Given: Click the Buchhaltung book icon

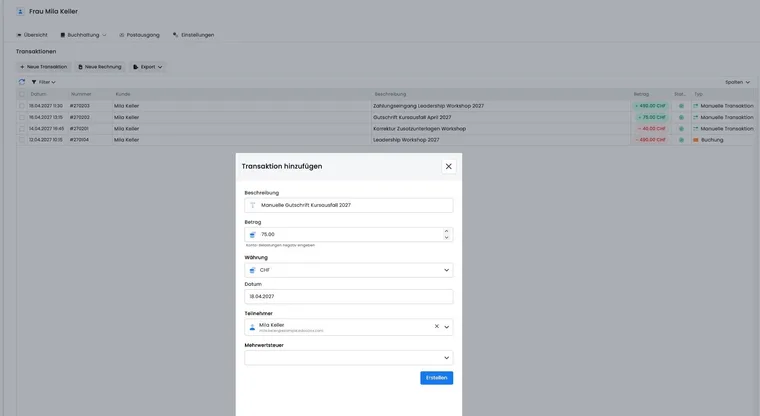Looking at the screenshot, I should pos(63,35).
